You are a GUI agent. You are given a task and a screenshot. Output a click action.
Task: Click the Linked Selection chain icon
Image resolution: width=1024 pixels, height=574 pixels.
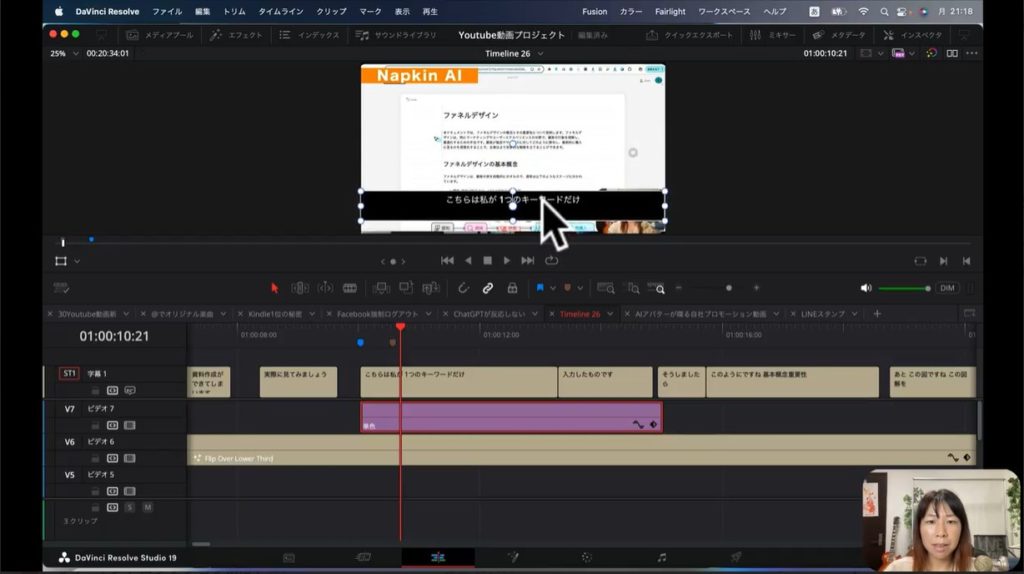pos(488,288)
